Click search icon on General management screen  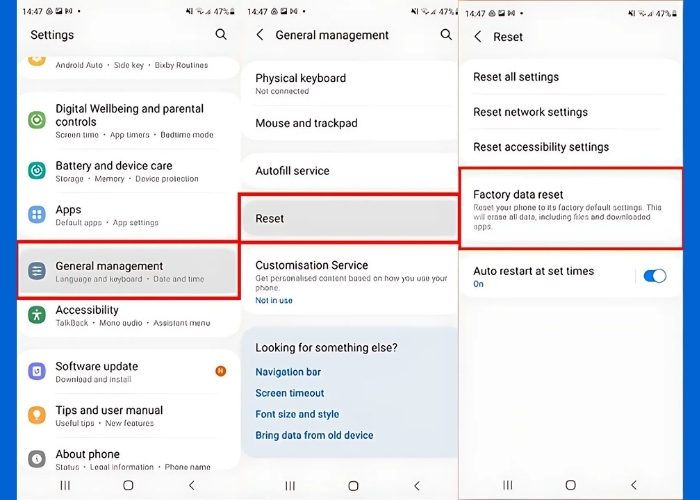coord(446,35)
